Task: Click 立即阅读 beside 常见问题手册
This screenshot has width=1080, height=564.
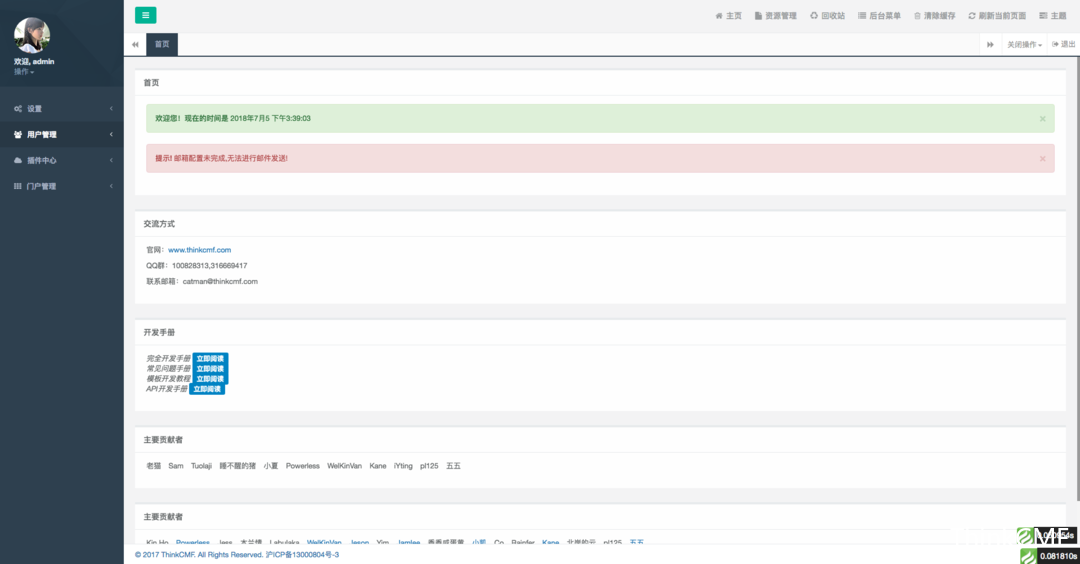Action: tap(210, 369)
